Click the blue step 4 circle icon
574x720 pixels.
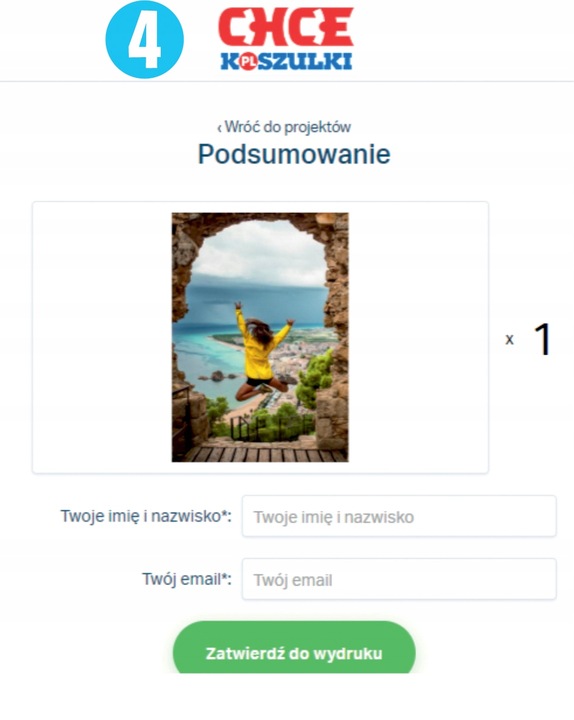click(145, 39)
